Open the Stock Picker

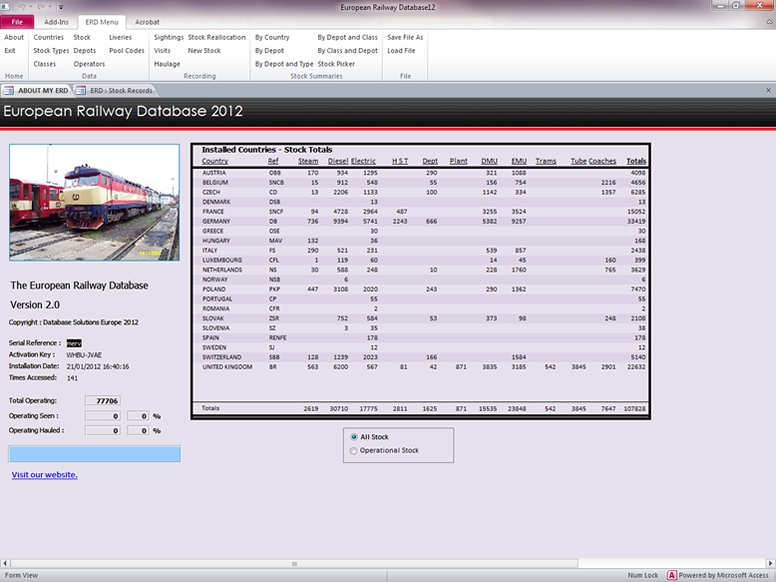coord(336,64)
